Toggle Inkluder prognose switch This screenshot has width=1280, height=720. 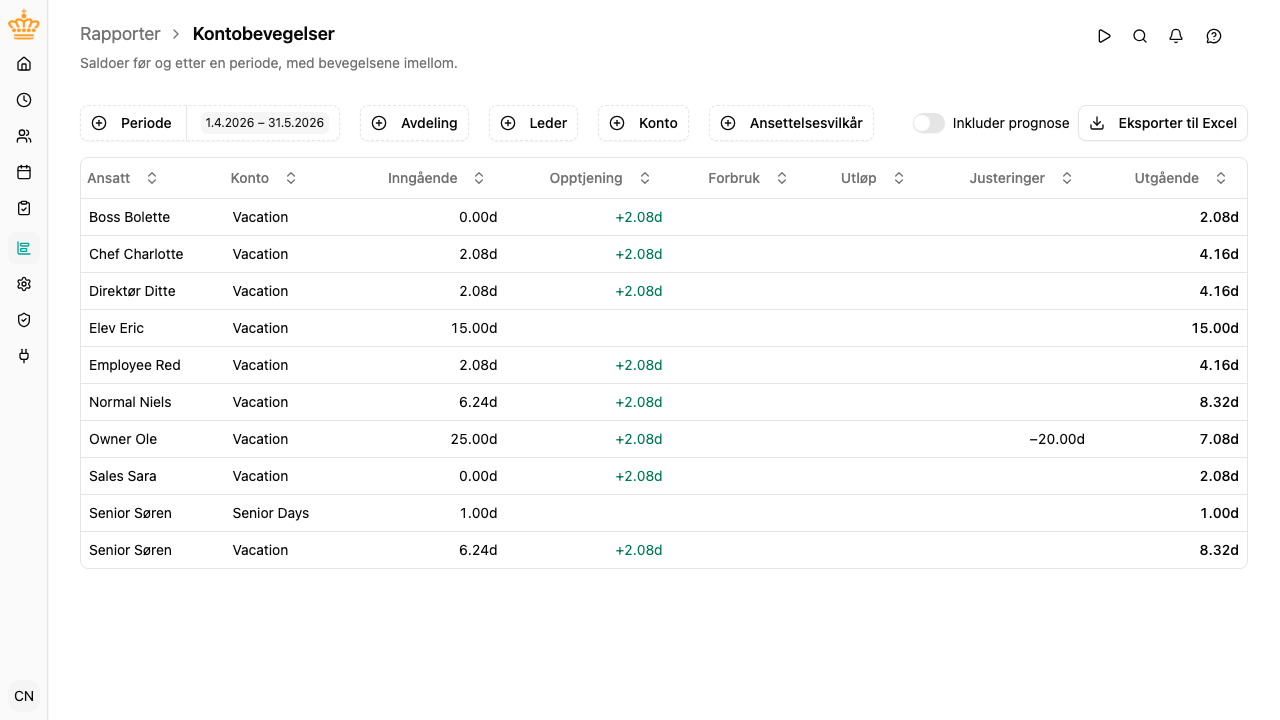928,123
